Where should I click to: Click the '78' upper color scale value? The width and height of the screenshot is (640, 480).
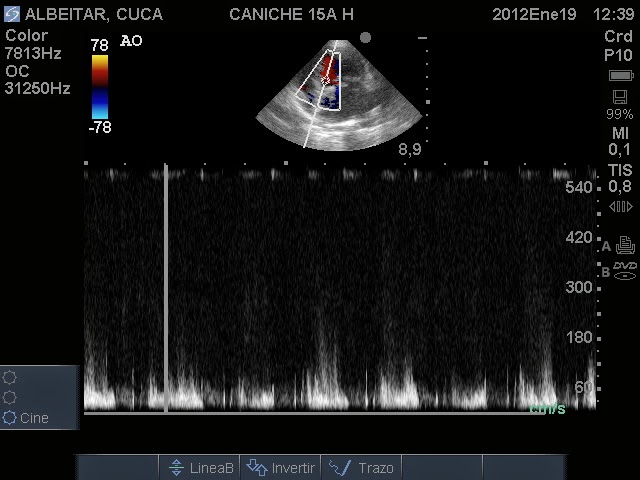[x=100, y=45]
